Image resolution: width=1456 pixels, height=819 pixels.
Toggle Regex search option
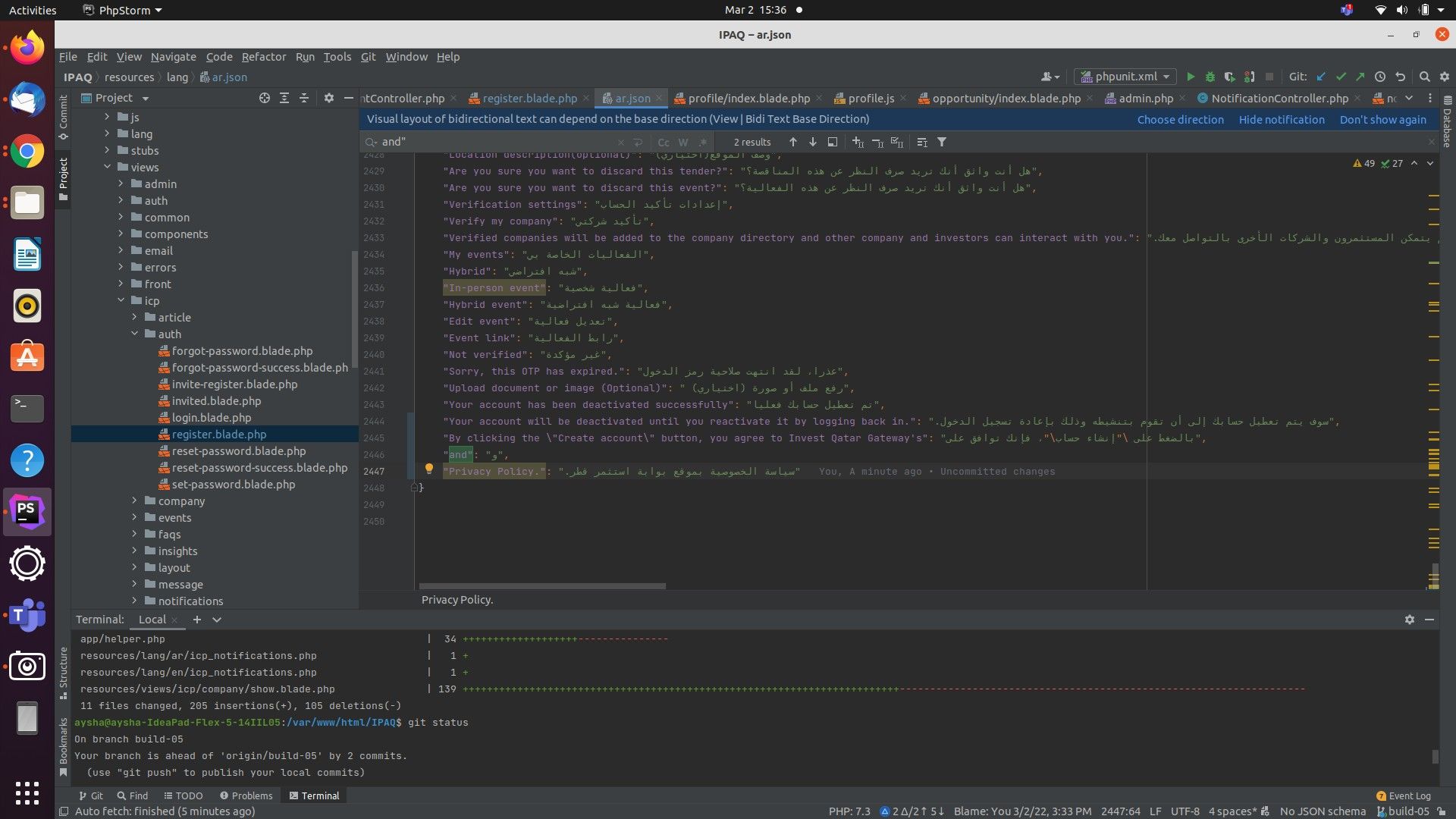[x=703, y=142]
